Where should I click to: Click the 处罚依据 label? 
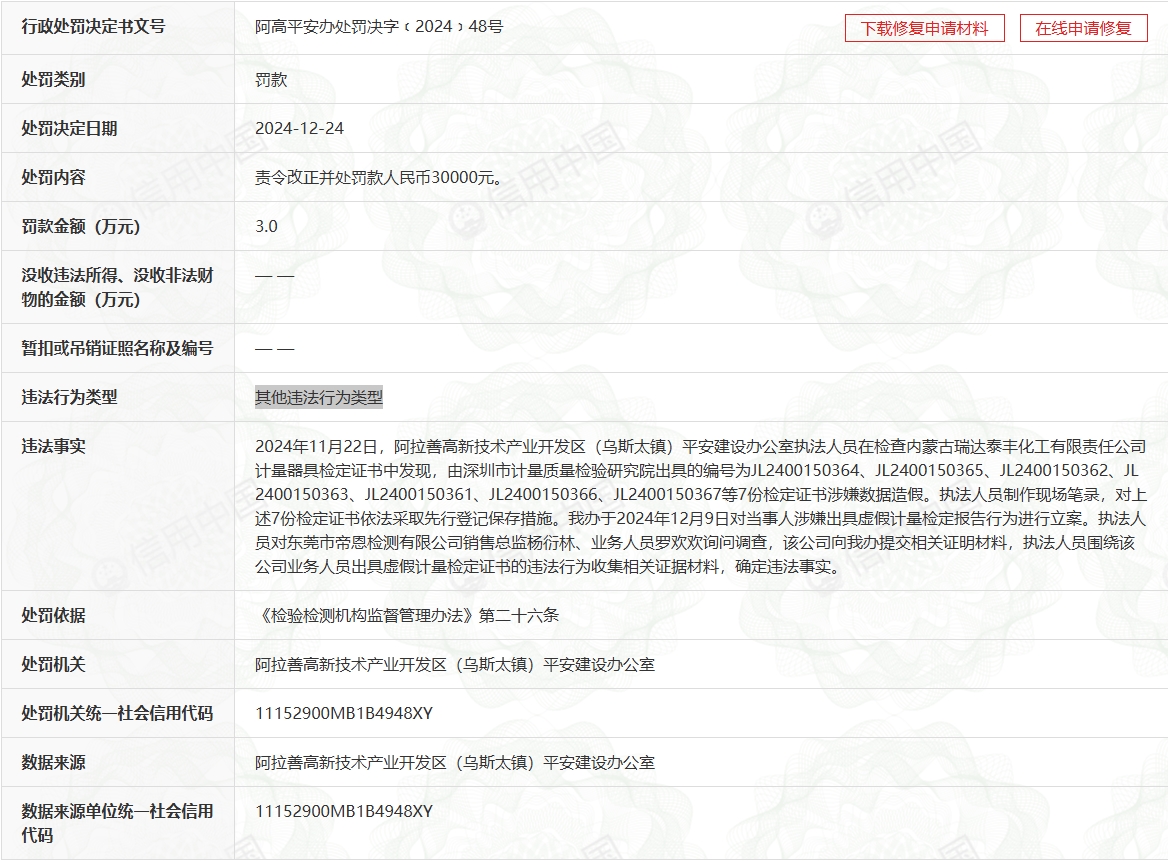(x=53, y=615)
